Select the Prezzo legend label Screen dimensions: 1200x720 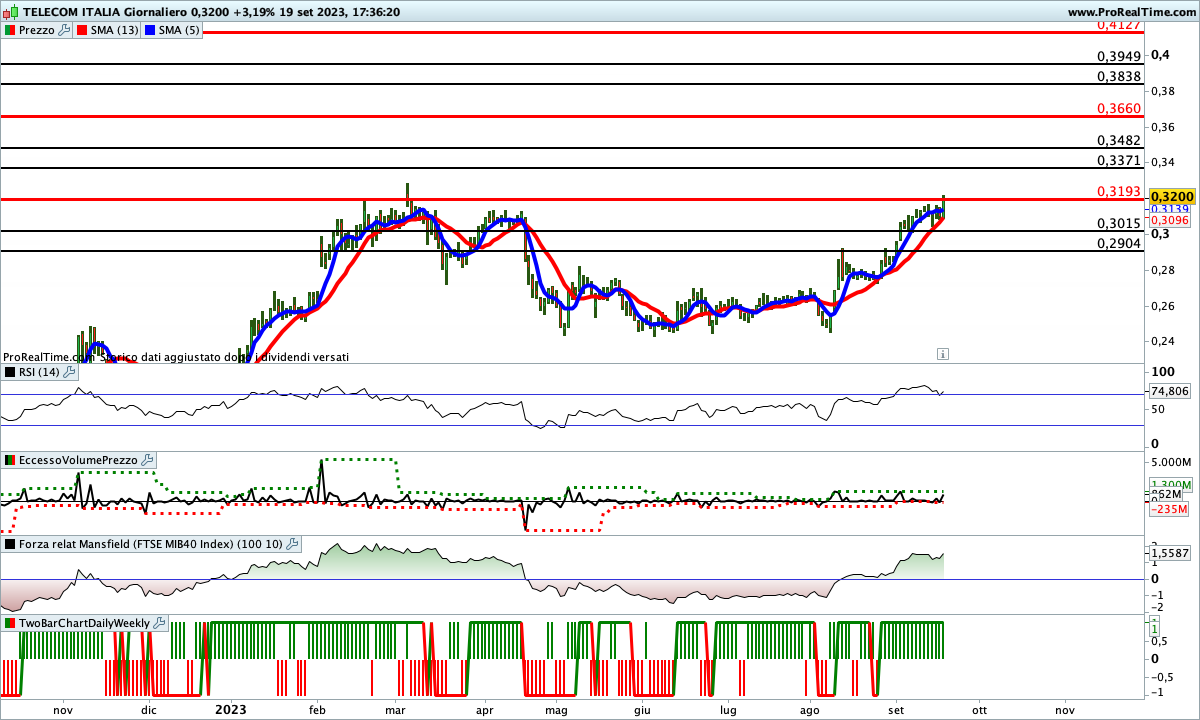tap(37, 31)
